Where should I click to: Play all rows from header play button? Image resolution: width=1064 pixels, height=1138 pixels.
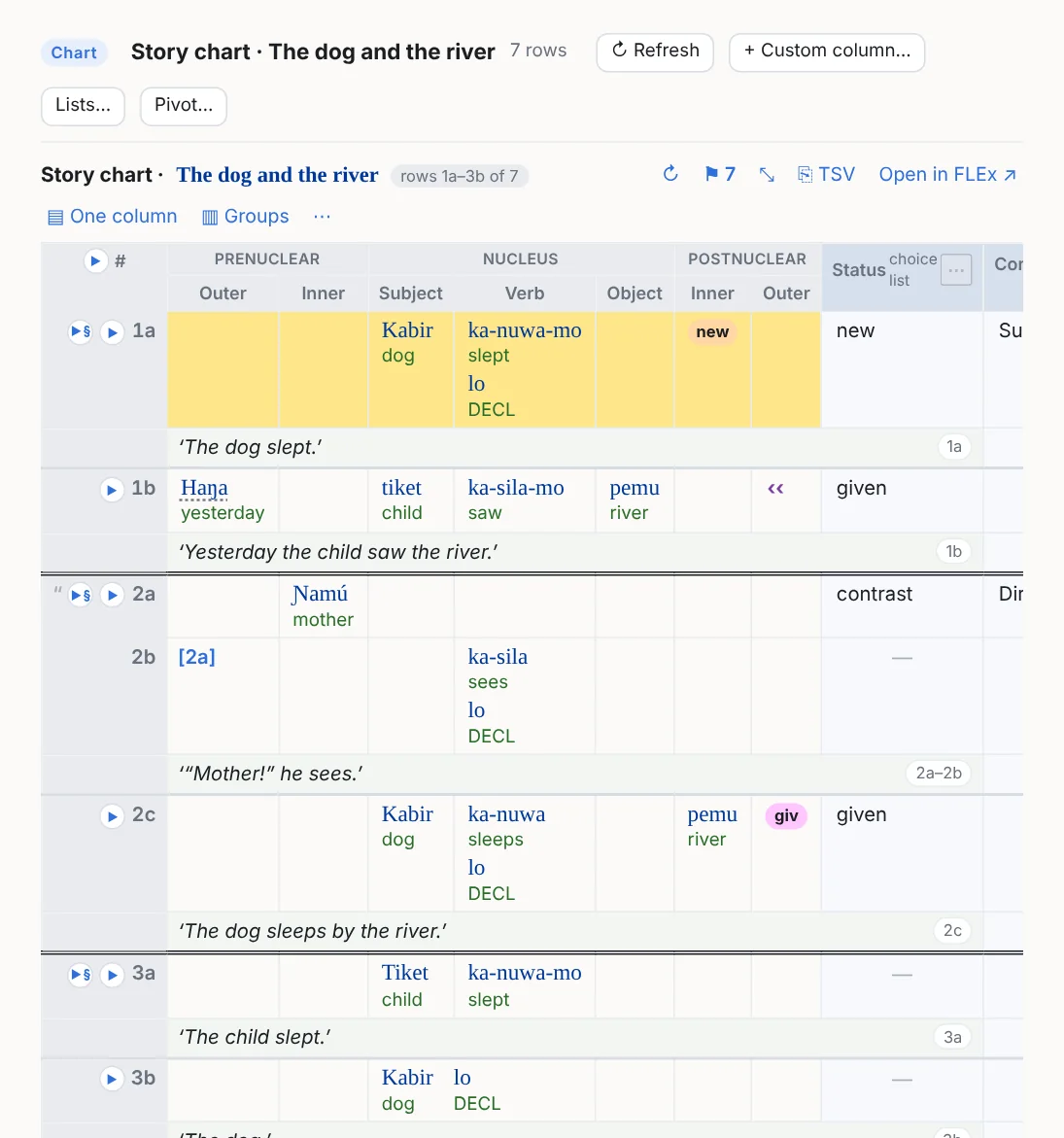[x=95, y=260]
